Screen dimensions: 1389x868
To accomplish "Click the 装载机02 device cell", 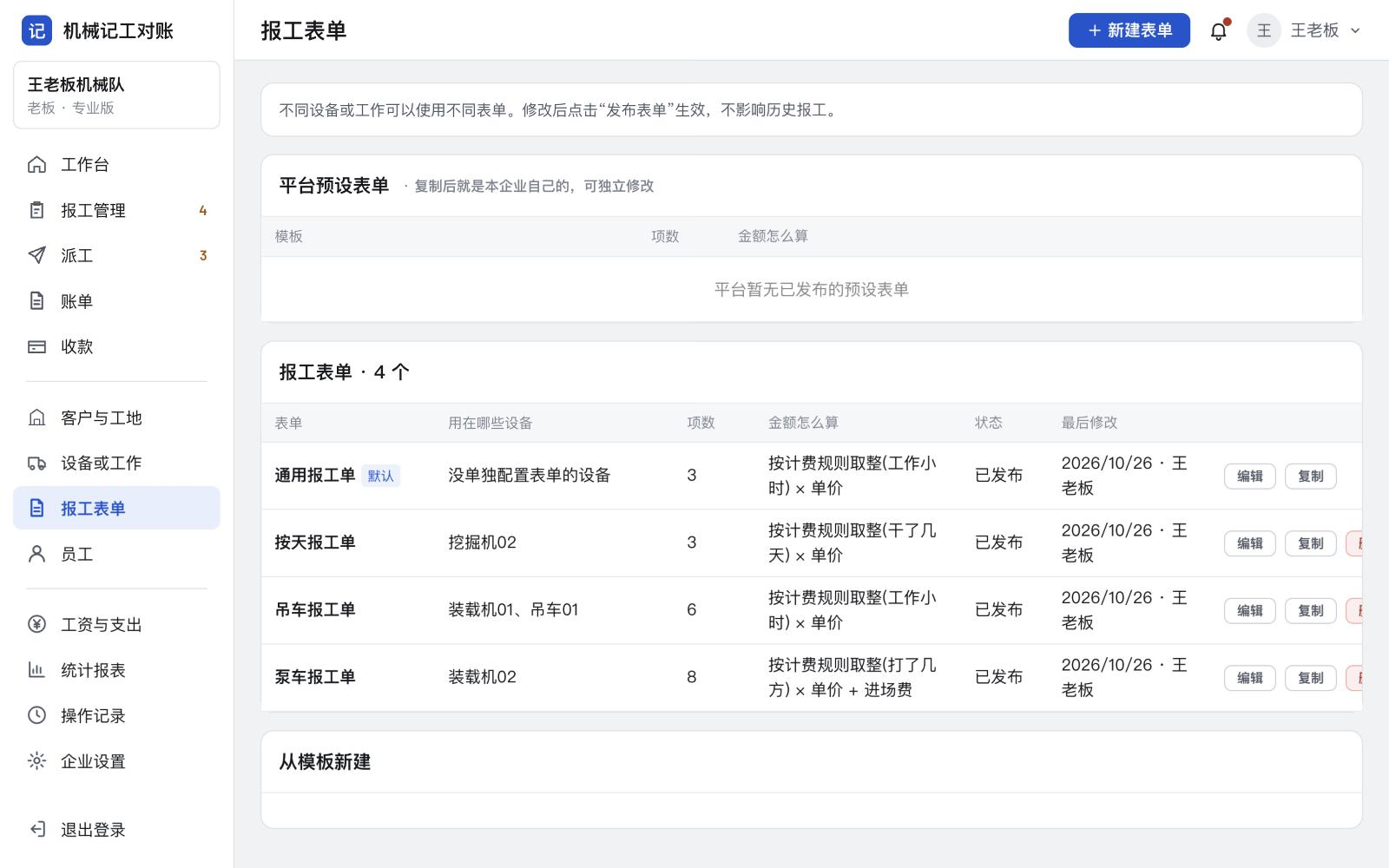I will point(482,676).
